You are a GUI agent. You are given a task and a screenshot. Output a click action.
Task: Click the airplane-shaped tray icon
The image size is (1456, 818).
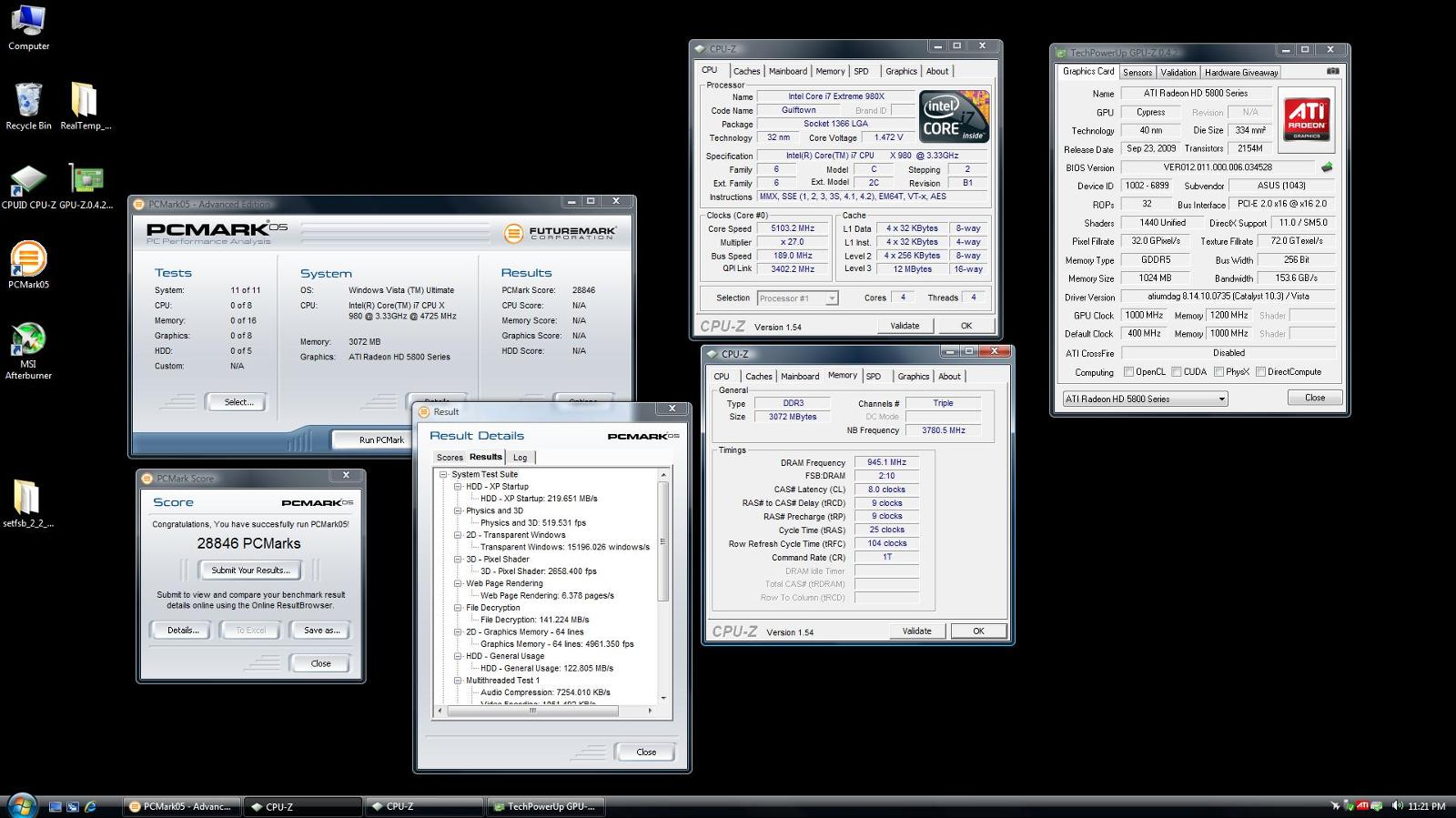pos(1335,806)
